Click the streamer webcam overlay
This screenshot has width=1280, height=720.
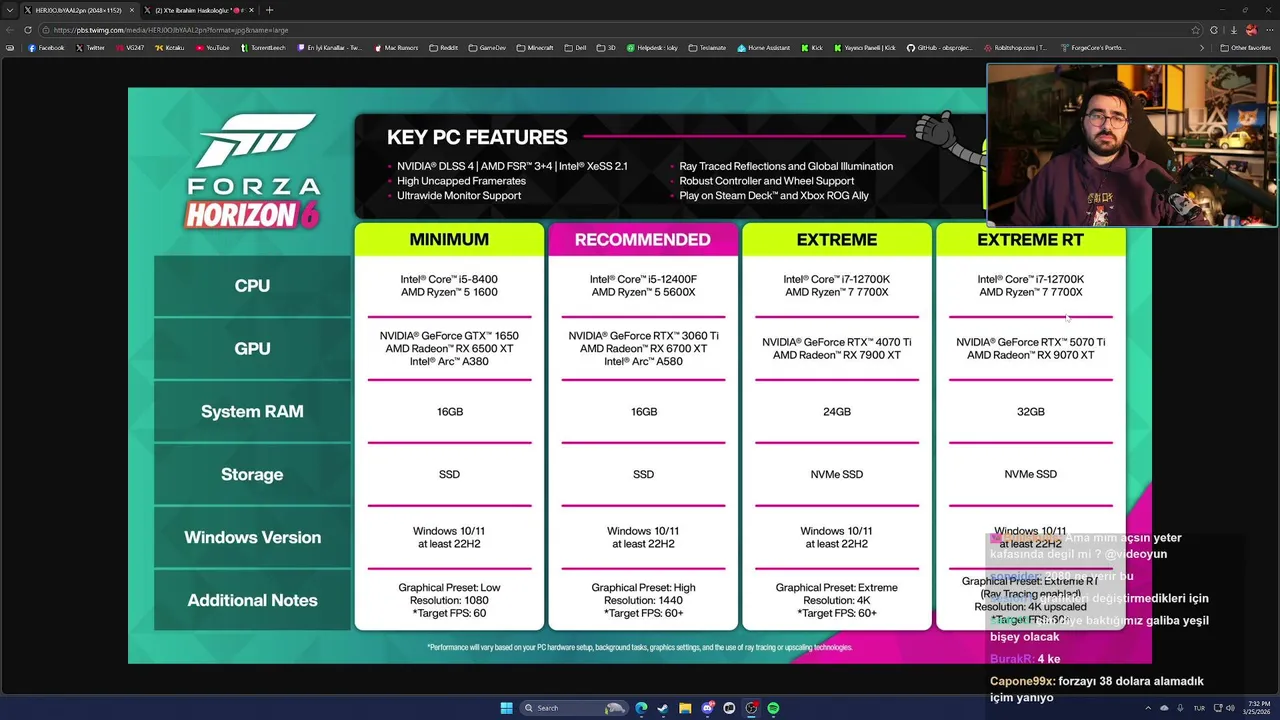[x=1132, y=146]
